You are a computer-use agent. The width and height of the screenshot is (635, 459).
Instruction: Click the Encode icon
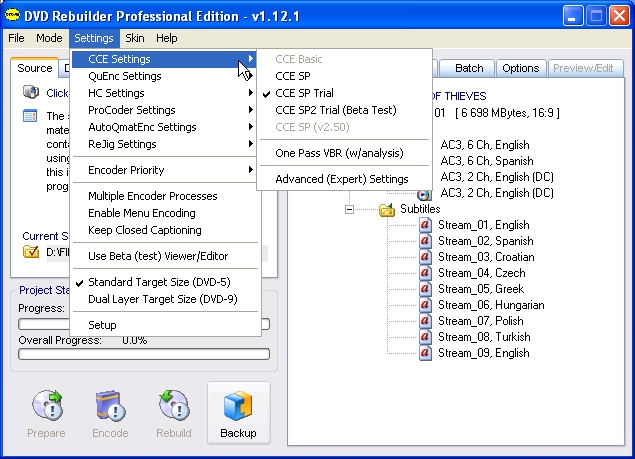110,406
